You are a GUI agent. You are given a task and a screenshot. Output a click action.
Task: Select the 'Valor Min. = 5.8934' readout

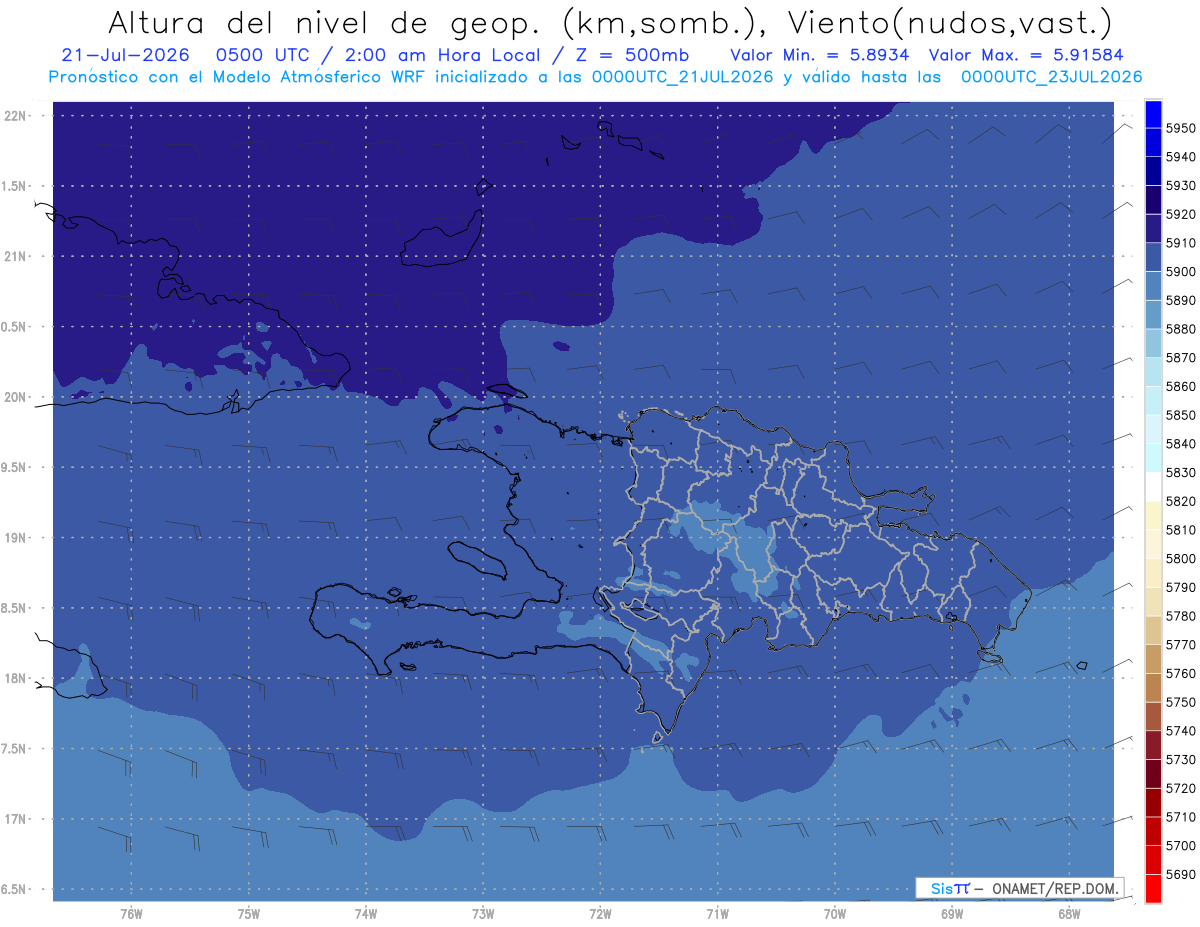[820, 56]
